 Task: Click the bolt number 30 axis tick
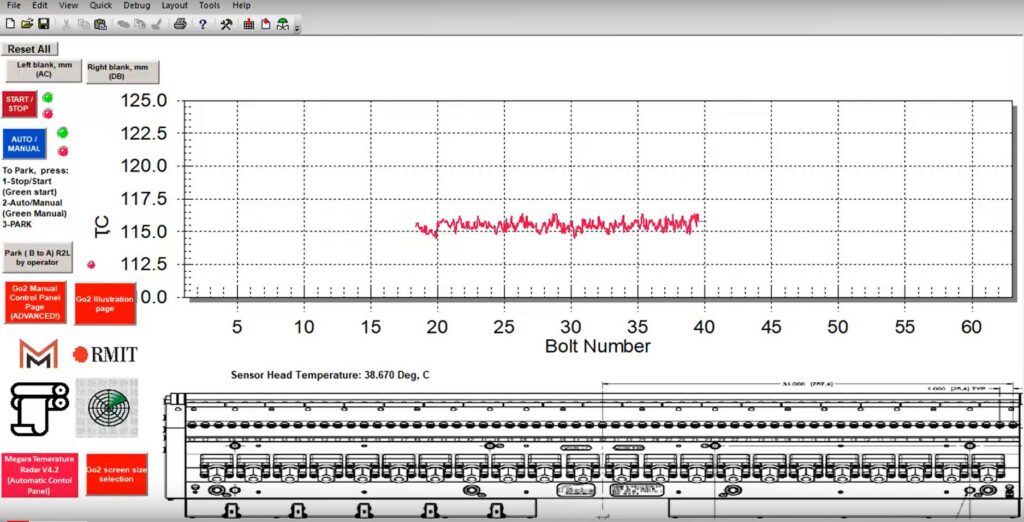click(x=571, y=325)
